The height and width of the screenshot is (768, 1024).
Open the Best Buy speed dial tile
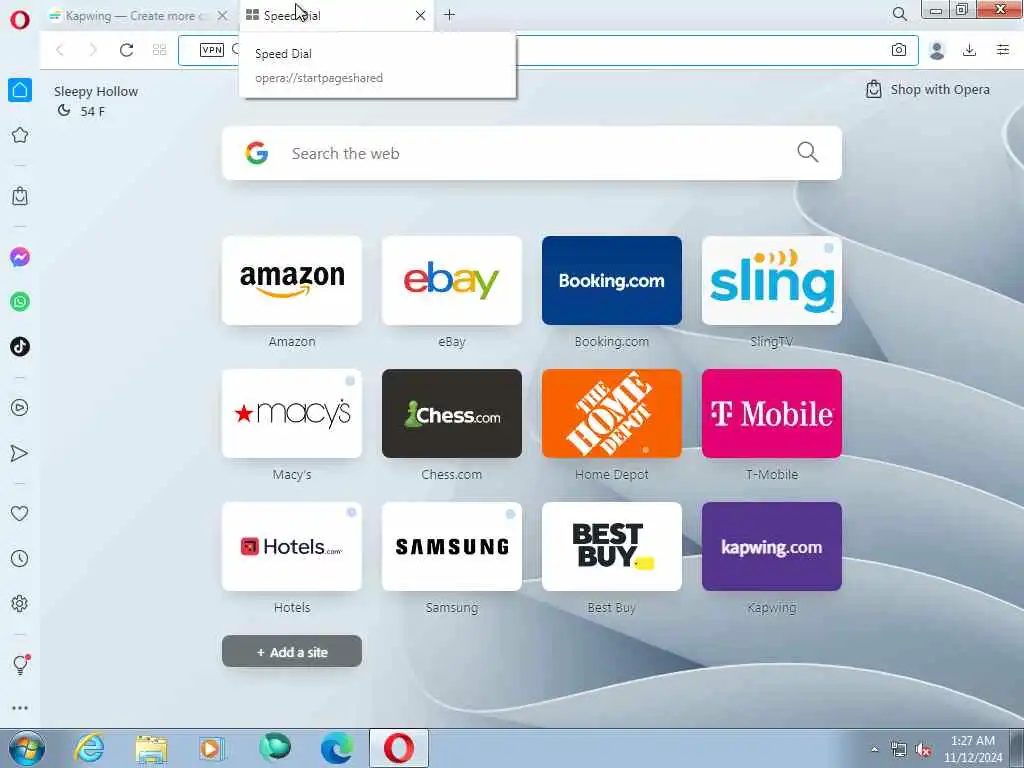(612, 547)
